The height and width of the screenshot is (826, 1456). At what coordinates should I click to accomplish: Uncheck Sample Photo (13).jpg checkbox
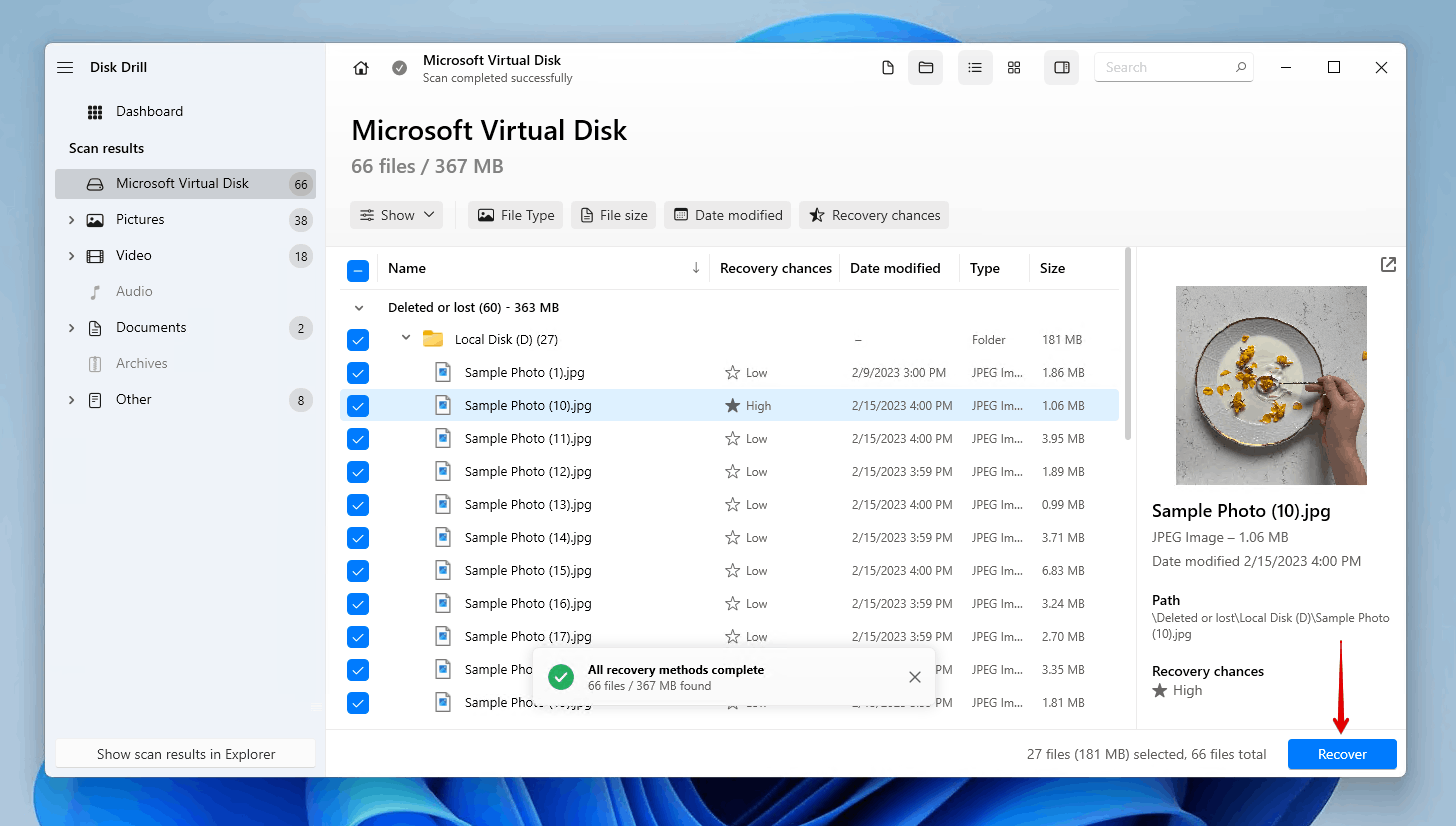coord(358,505)
